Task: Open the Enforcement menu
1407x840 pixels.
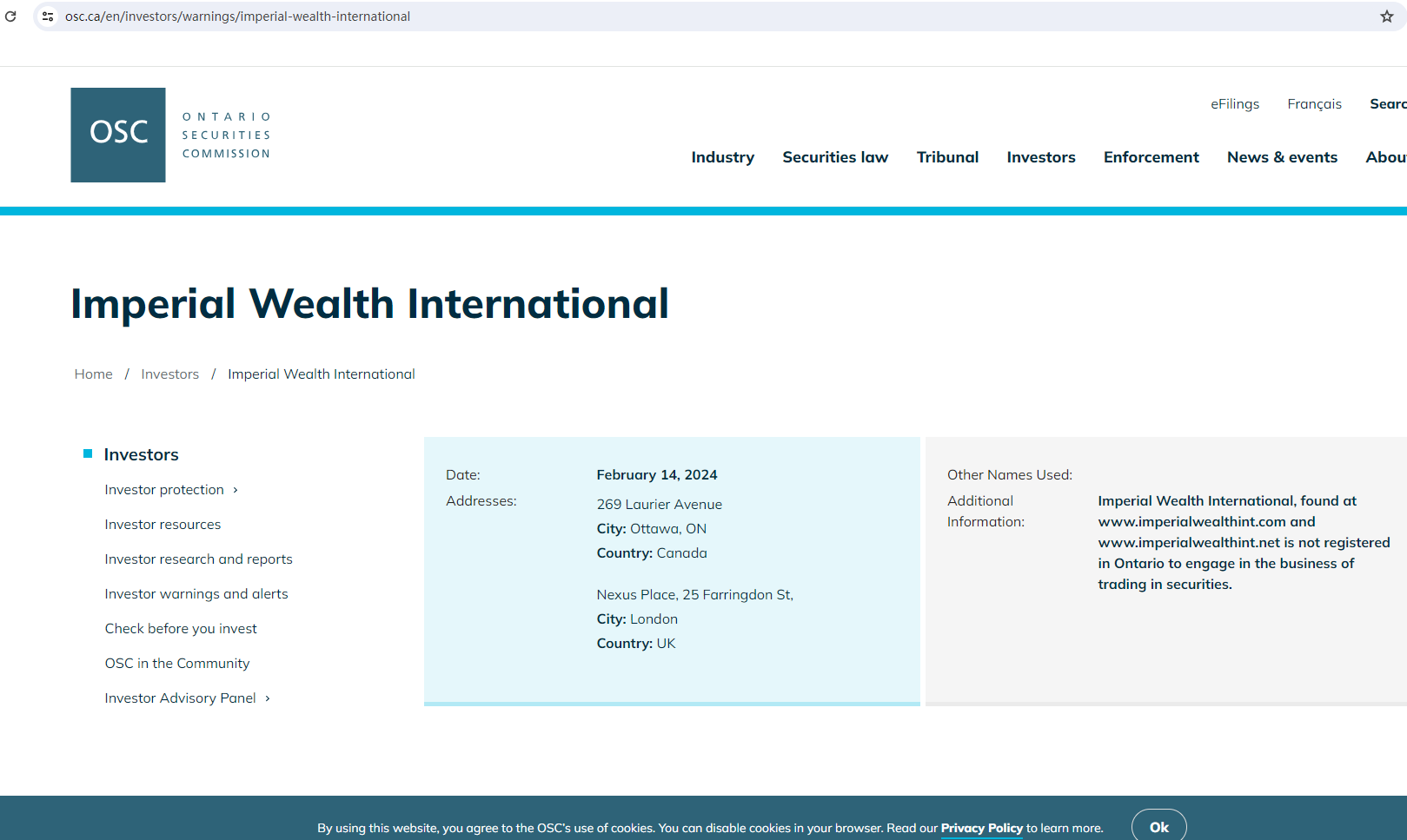Action: [x=1151, y=157]
